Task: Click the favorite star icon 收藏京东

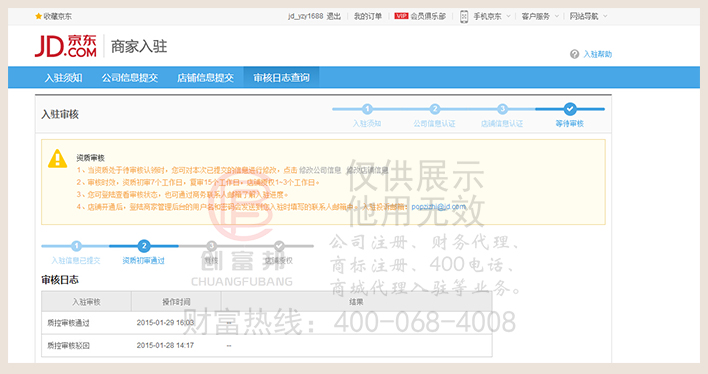Action: [x=38, y=16]
